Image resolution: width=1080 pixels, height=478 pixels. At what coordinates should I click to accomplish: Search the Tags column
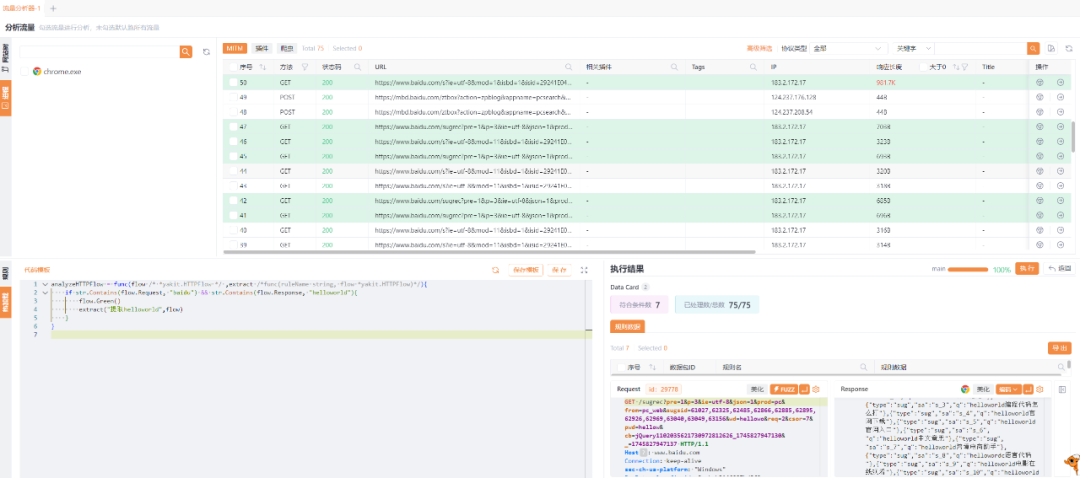coord(755,67)
